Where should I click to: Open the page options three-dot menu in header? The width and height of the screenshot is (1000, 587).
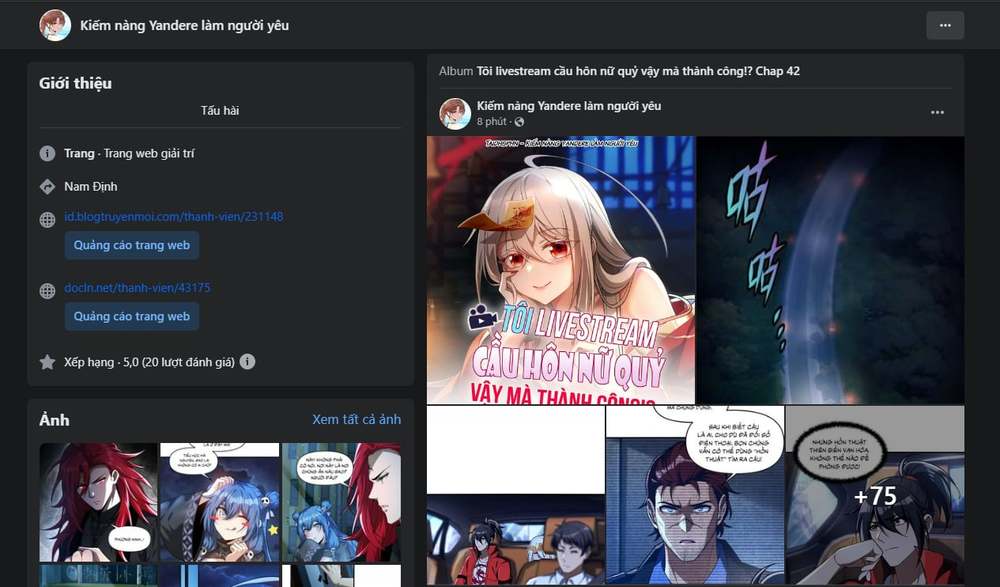(x=945, y=26)
